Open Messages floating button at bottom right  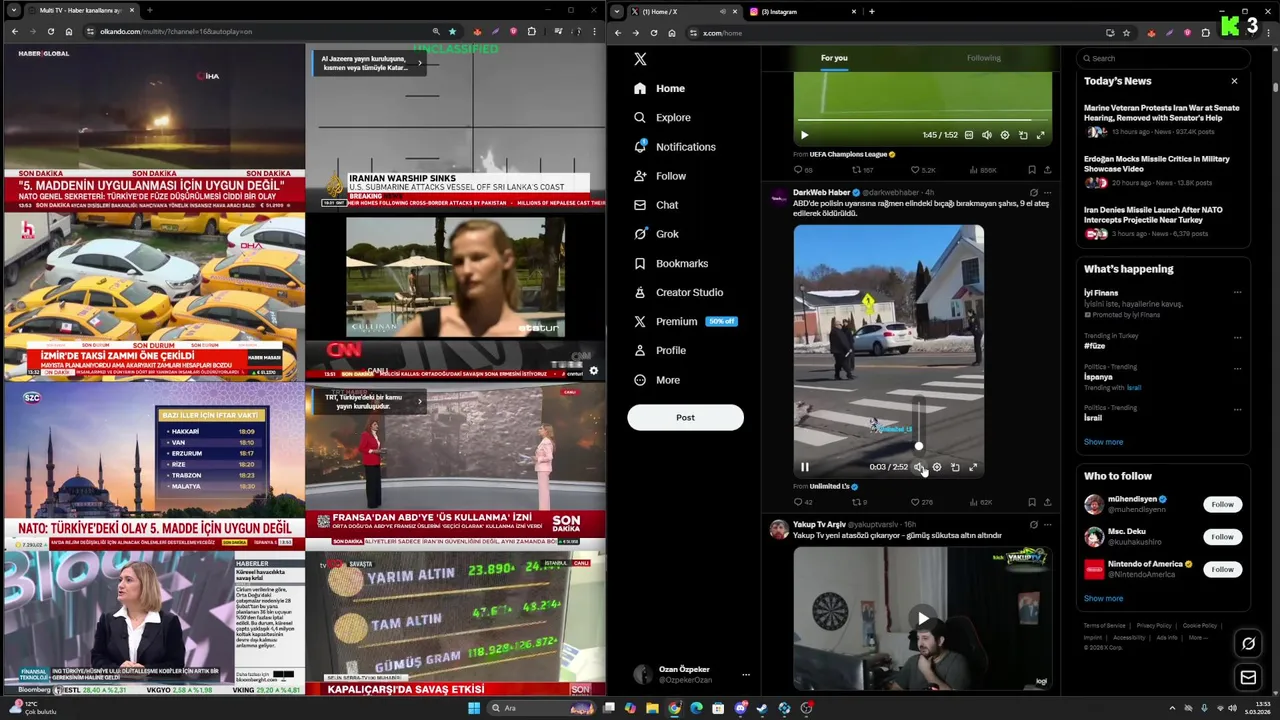click(x=1248, y=678)
